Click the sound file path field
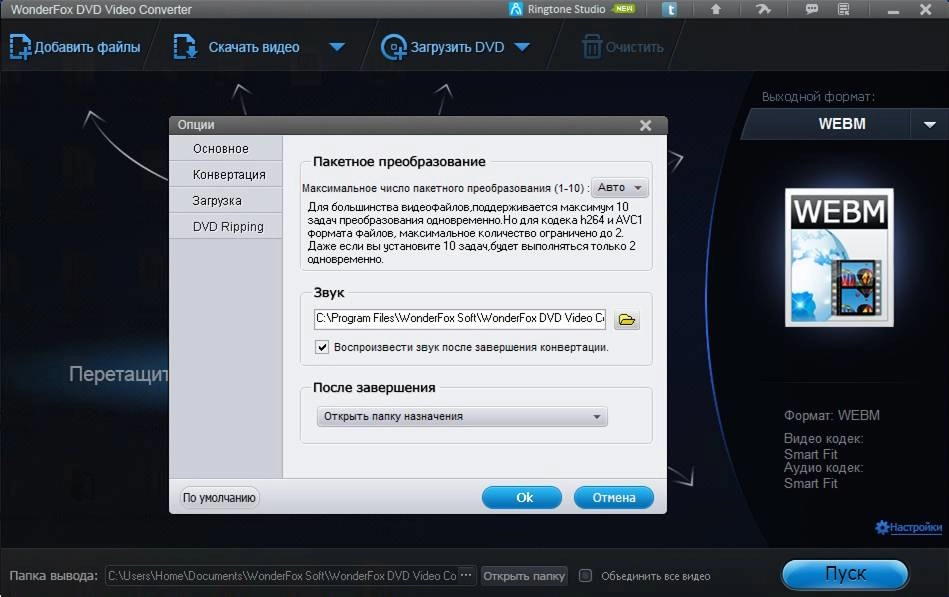Viewport: 949px width, 597px height. click(460, 319)
